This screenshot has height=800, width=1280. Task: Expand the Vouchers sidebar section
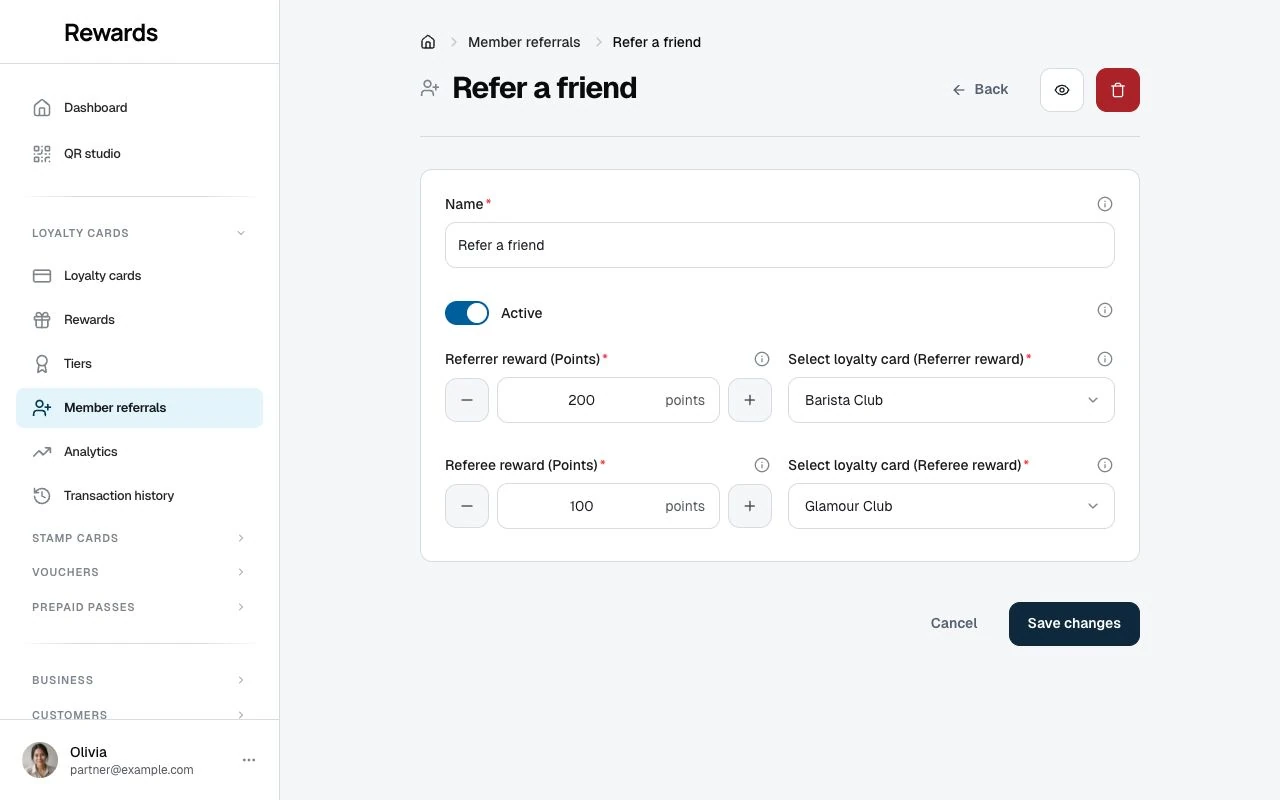pos(139,572)
